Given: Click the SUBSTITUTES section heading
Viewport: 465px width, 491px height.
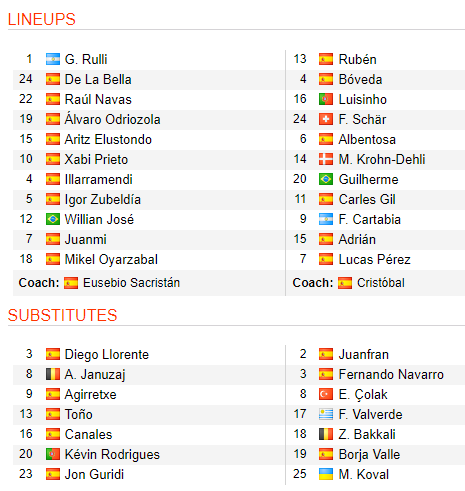Looking at the screenshot, I should [x=63, y=315].
